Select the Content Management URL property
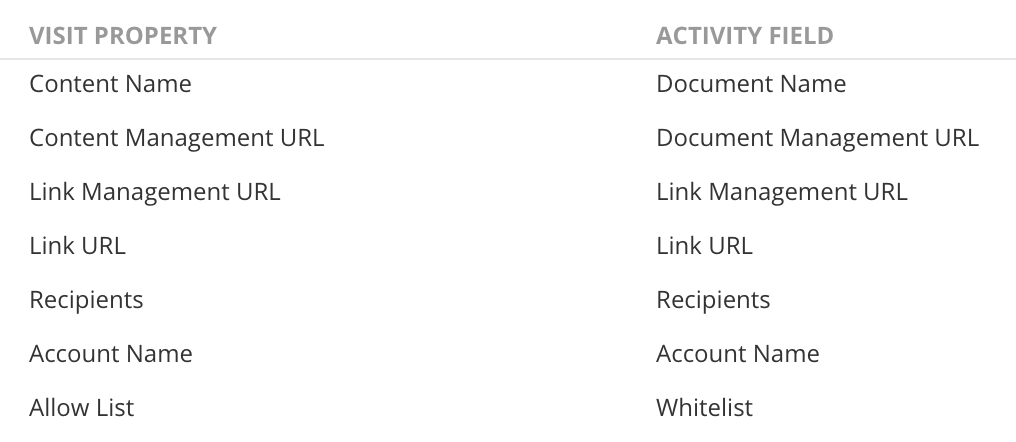The width and height of the screenshot is (1016, 442). pos(176,137)
